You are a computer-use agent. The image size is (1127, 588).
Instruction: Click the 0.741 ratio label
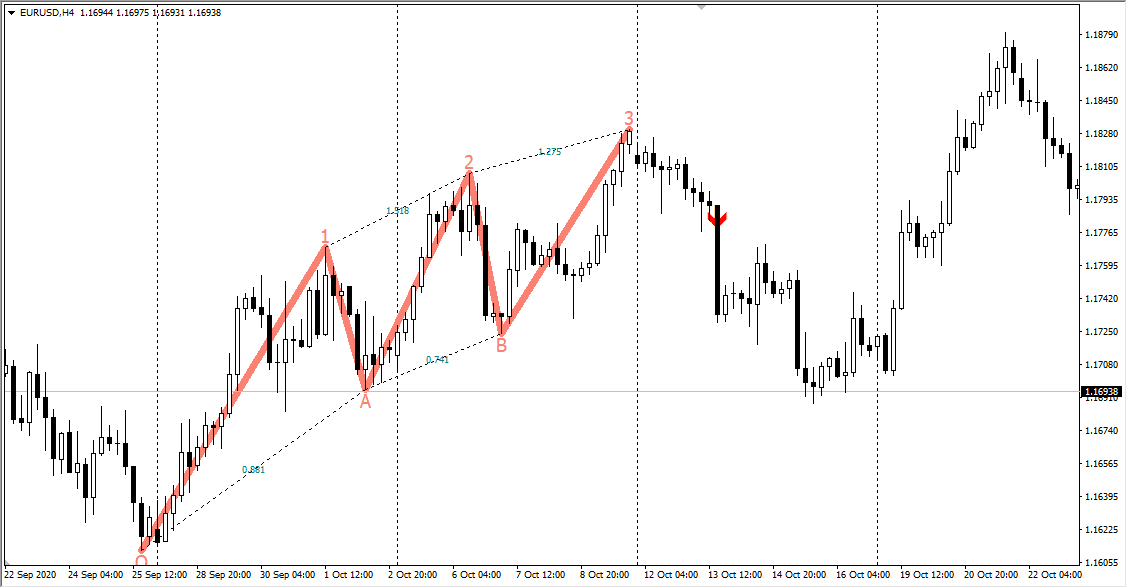click(x=437, y=359)
